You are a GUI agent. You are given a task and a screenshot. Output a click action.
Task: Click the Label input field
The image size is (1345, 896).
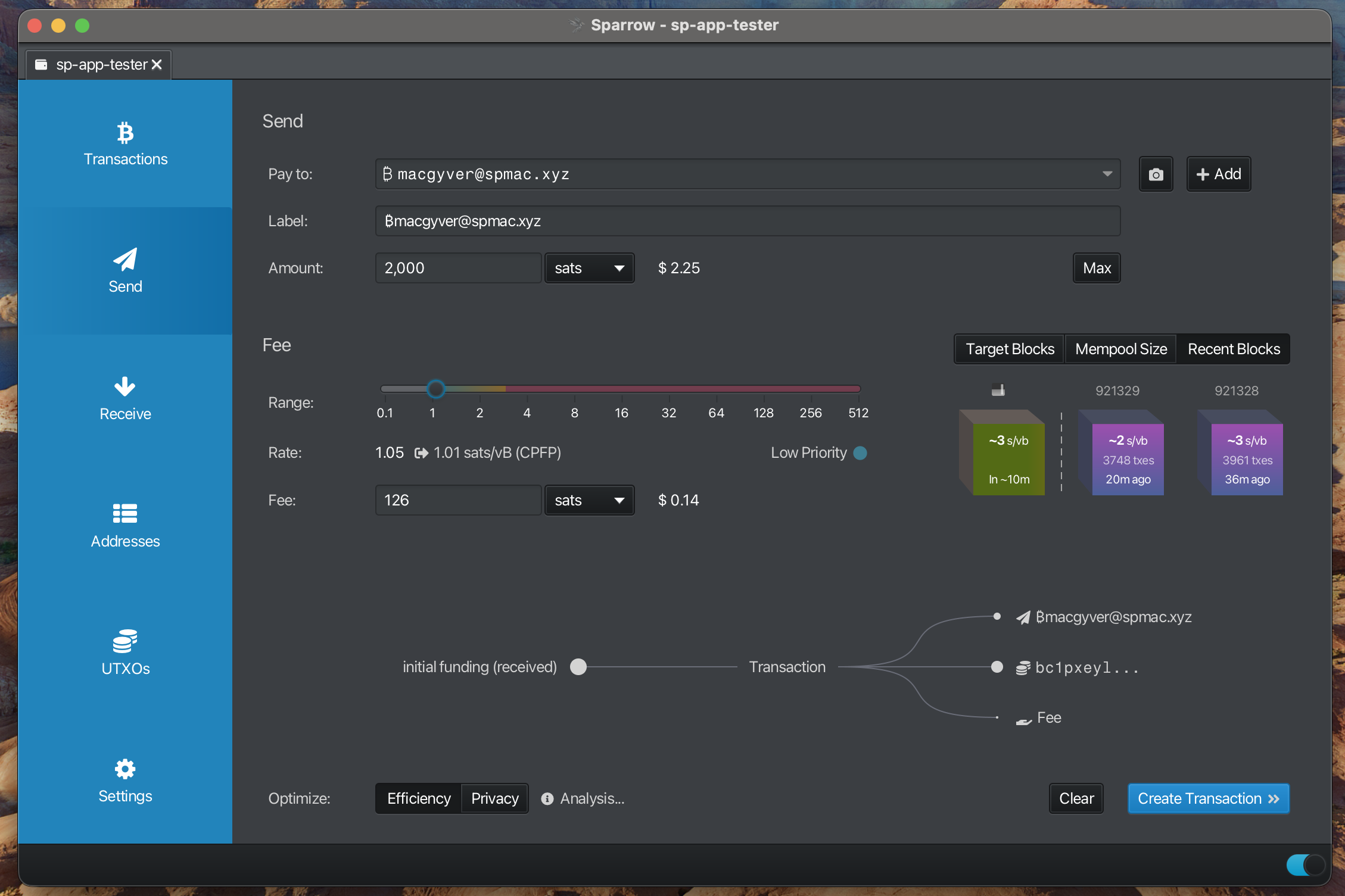pyautogui.click(x=748, y=221)
